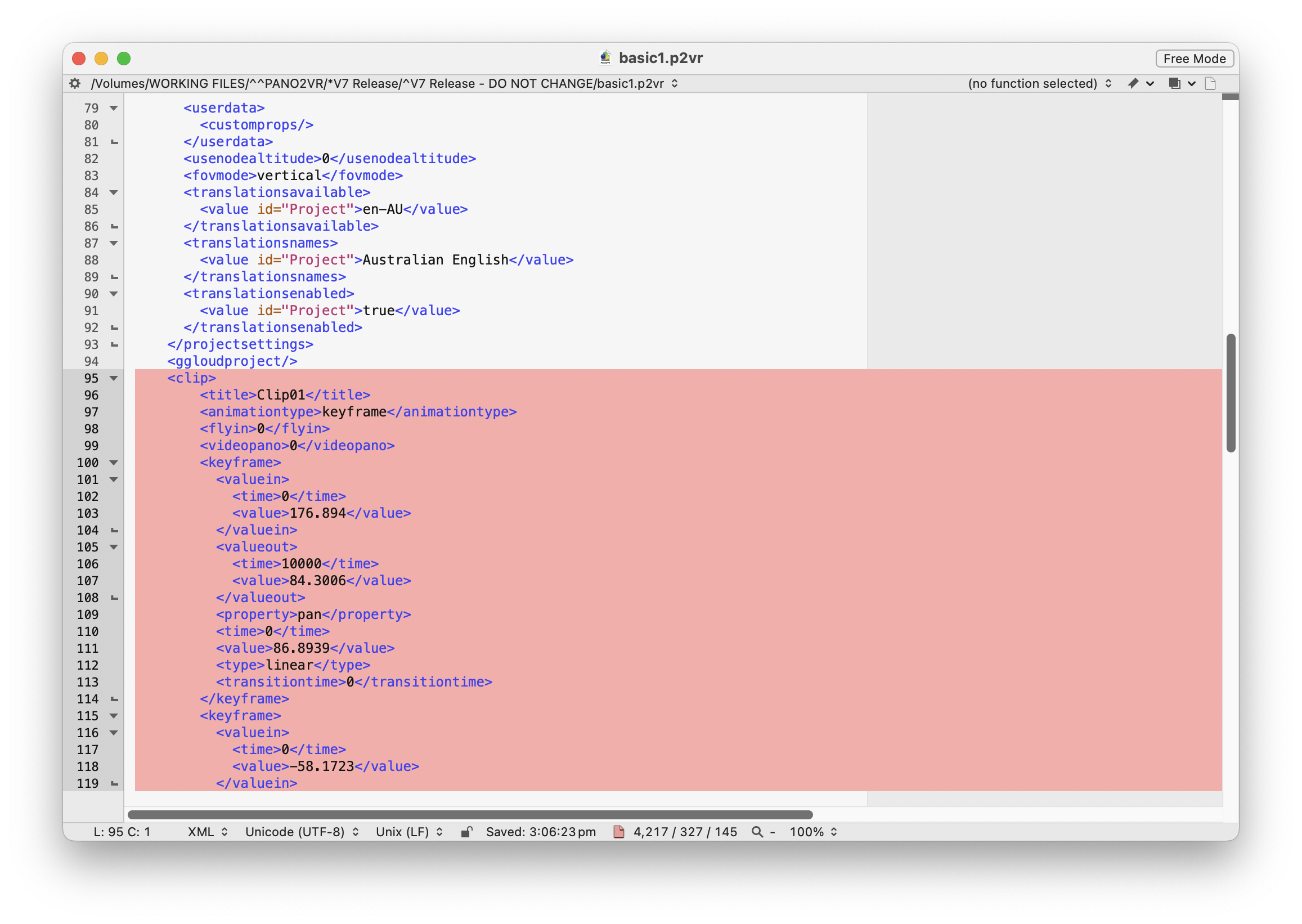
Task: Open the file path popup menu
Action: coord(384,84)
